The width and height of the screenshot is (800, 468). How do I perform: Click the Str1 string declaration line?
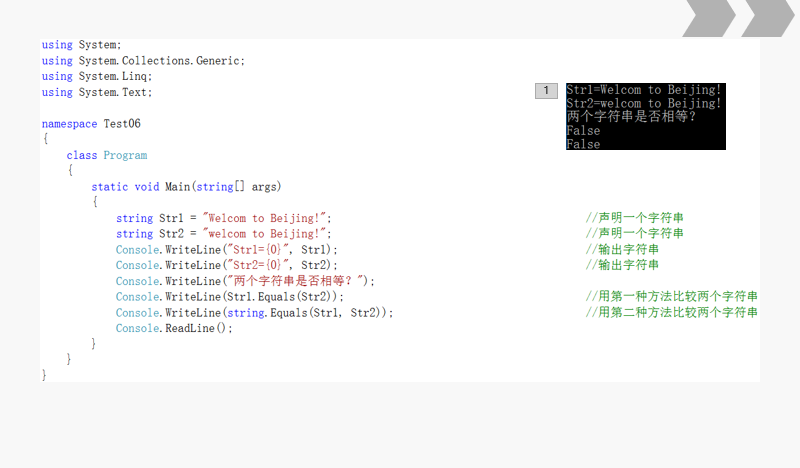[223, 218]
